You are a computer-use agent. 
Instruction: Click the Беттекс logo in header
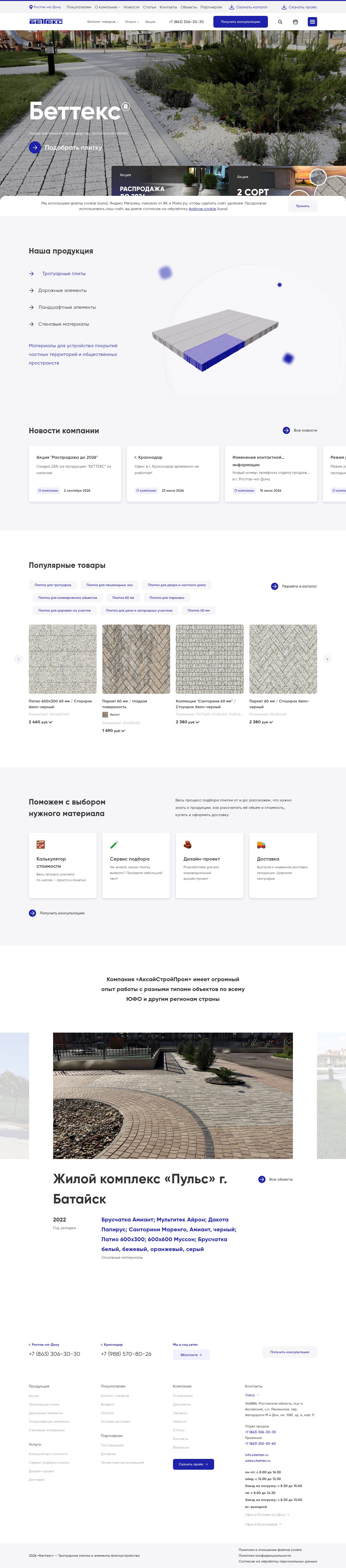46,22
